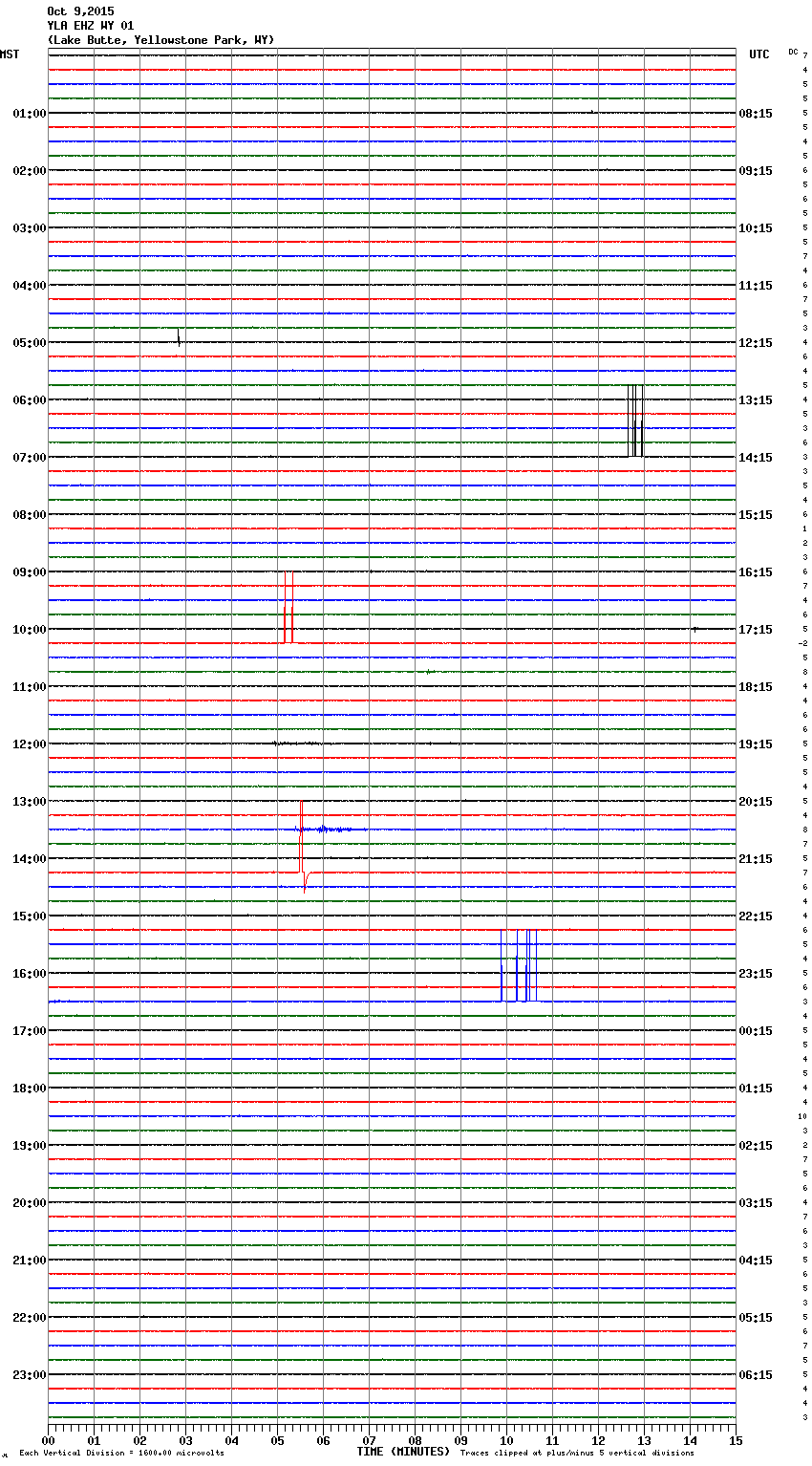The width and height of the screenshot is (812, 1466).
Task: Select the 12:00 MST time label
Action: coord(30,744)
